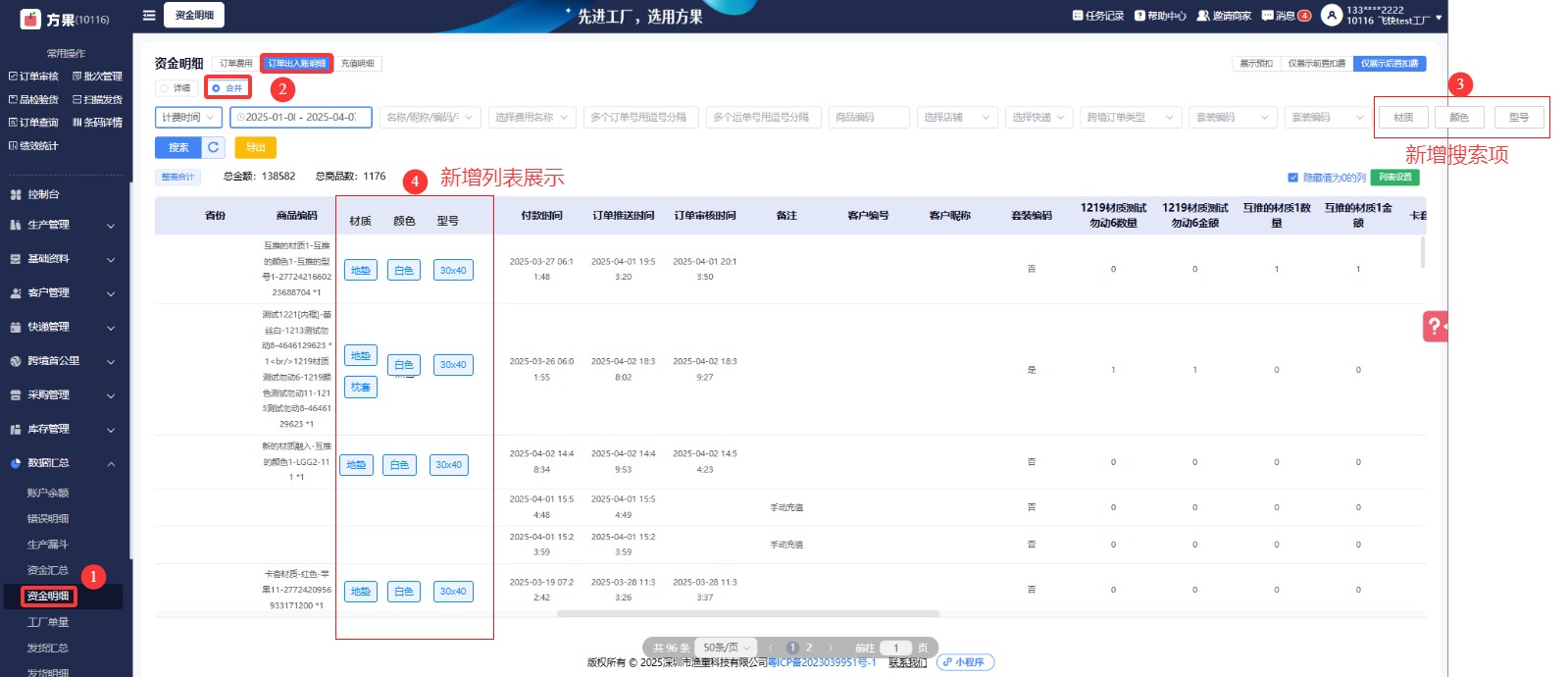
Task: Toggle the 隐藏值为0的列 checkbox
Action: tap(1292, 178)
